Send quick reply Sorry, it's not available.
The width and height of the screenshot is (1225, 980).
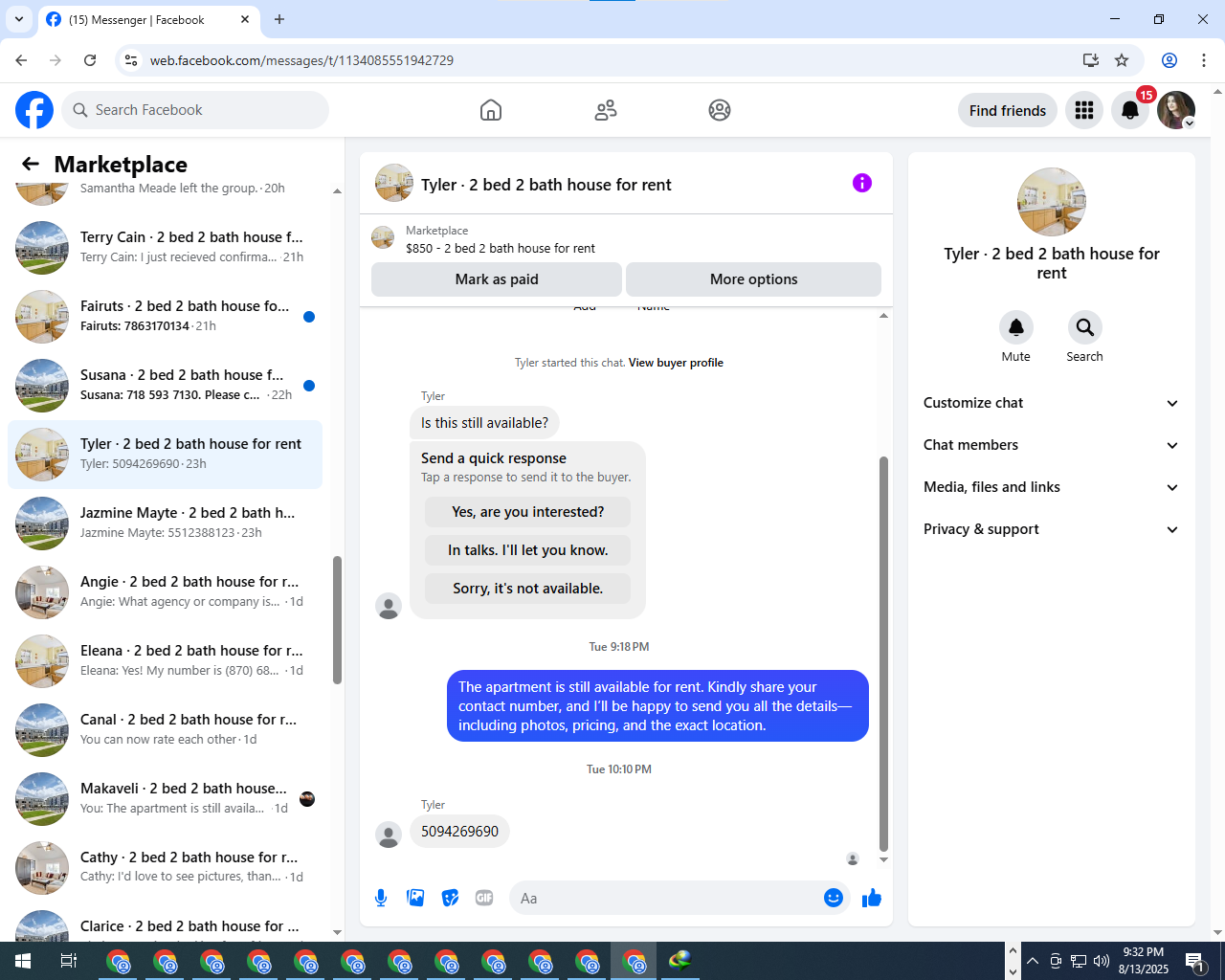point(528,589)
